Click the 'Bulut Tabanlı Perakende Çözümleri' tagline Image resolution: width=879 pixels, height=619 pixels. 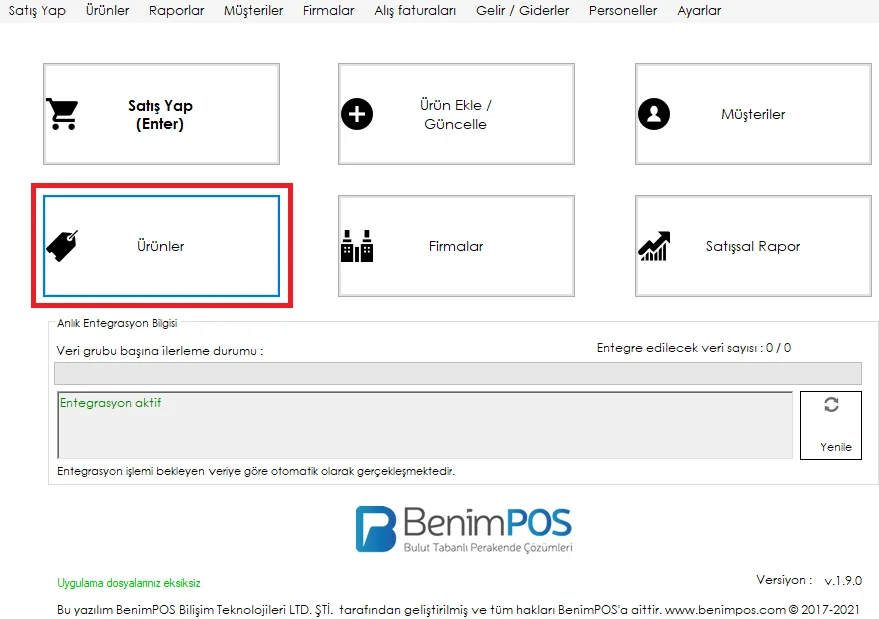tap(488, 547)
